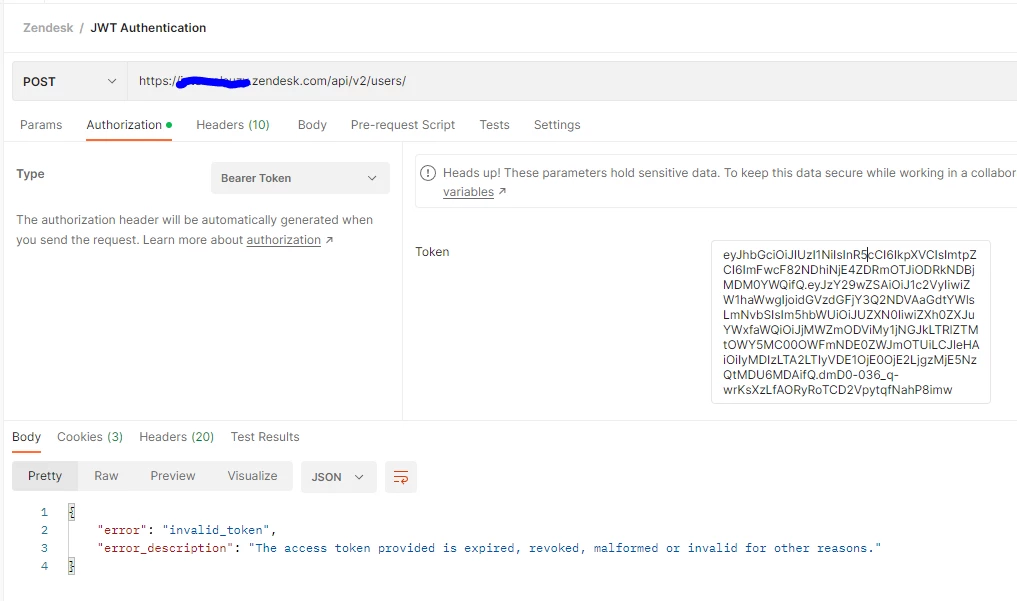
Task: Click the "error_description" key on line 3
Action: coord(165,548)
